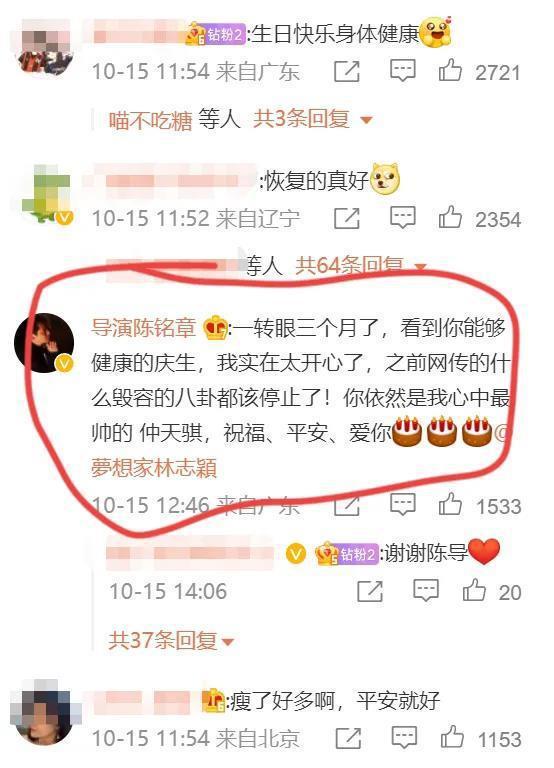Open reply box for 恢复的真好 comment
554x768 pixels.
tap(403, 217)
